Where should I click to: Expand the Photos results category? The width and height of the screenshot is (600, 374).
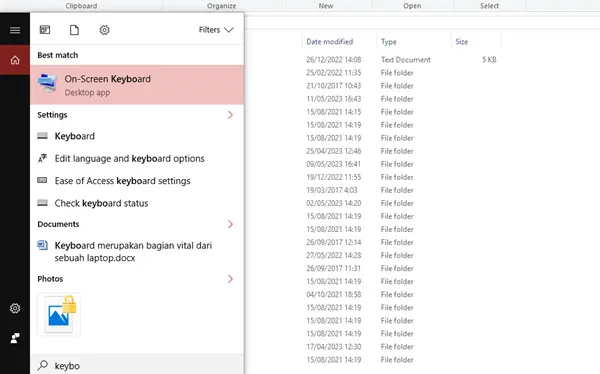[230, 279]
